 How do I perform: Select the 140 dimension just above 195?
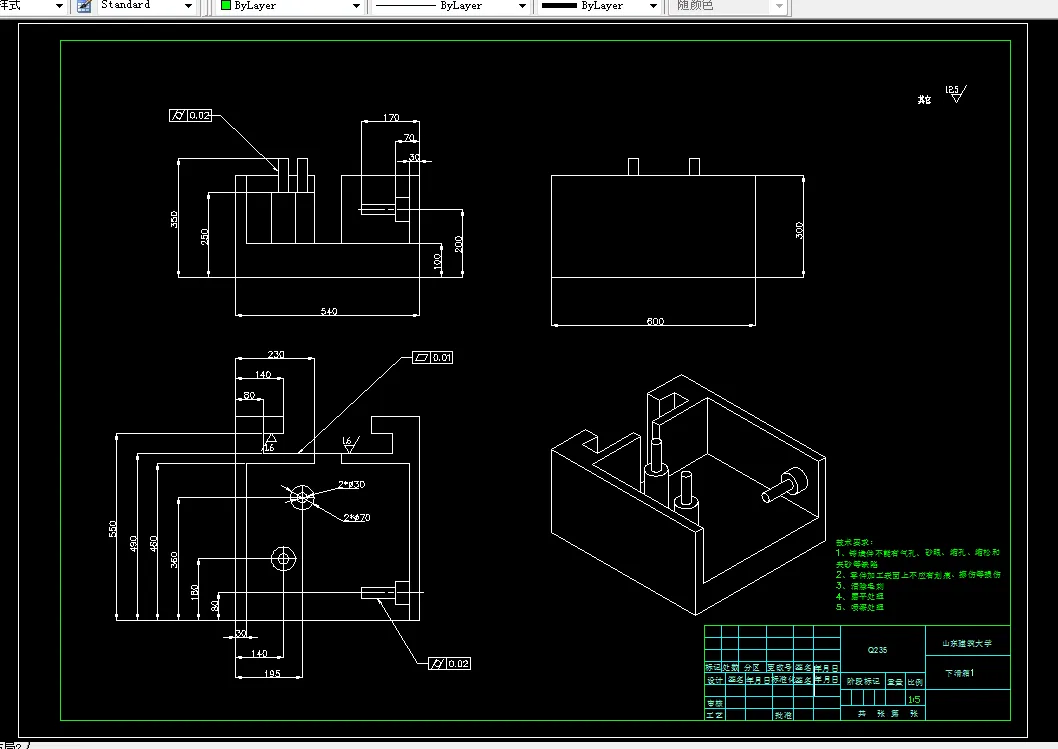[259, 653]
